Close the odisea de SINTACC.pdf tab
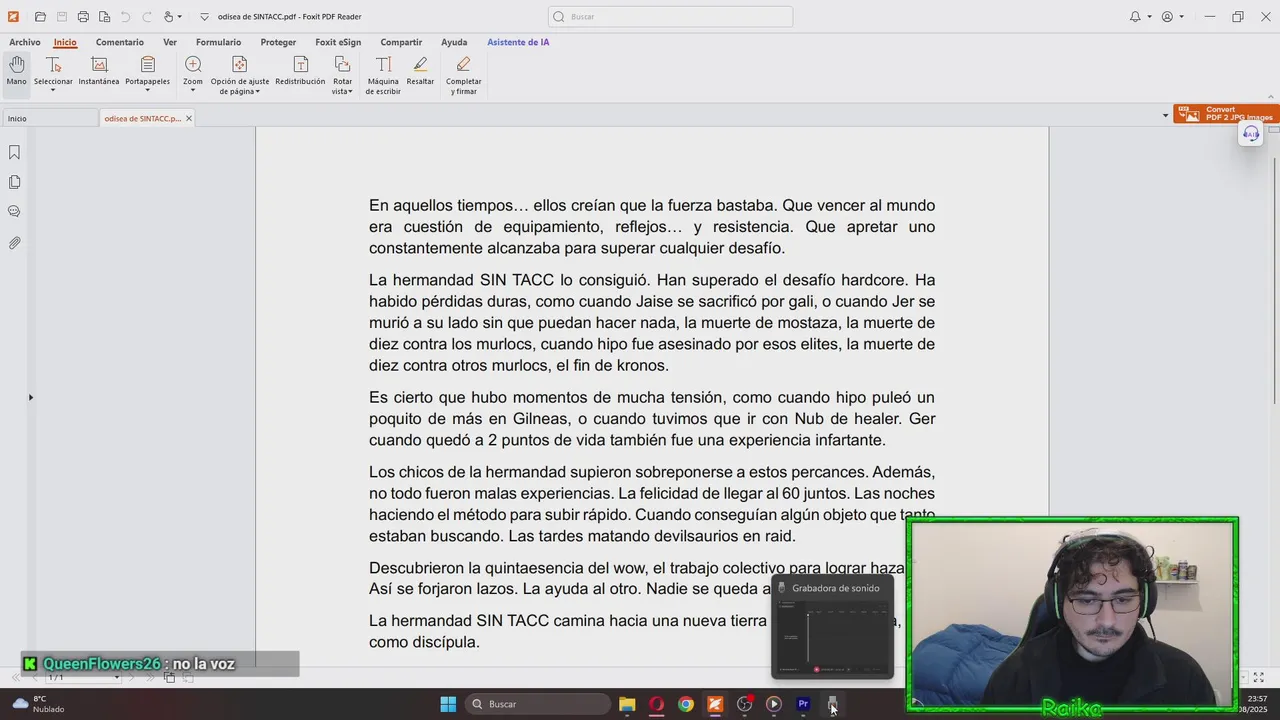The width and height of the screenshot is (1280, 720). point(189,118)
